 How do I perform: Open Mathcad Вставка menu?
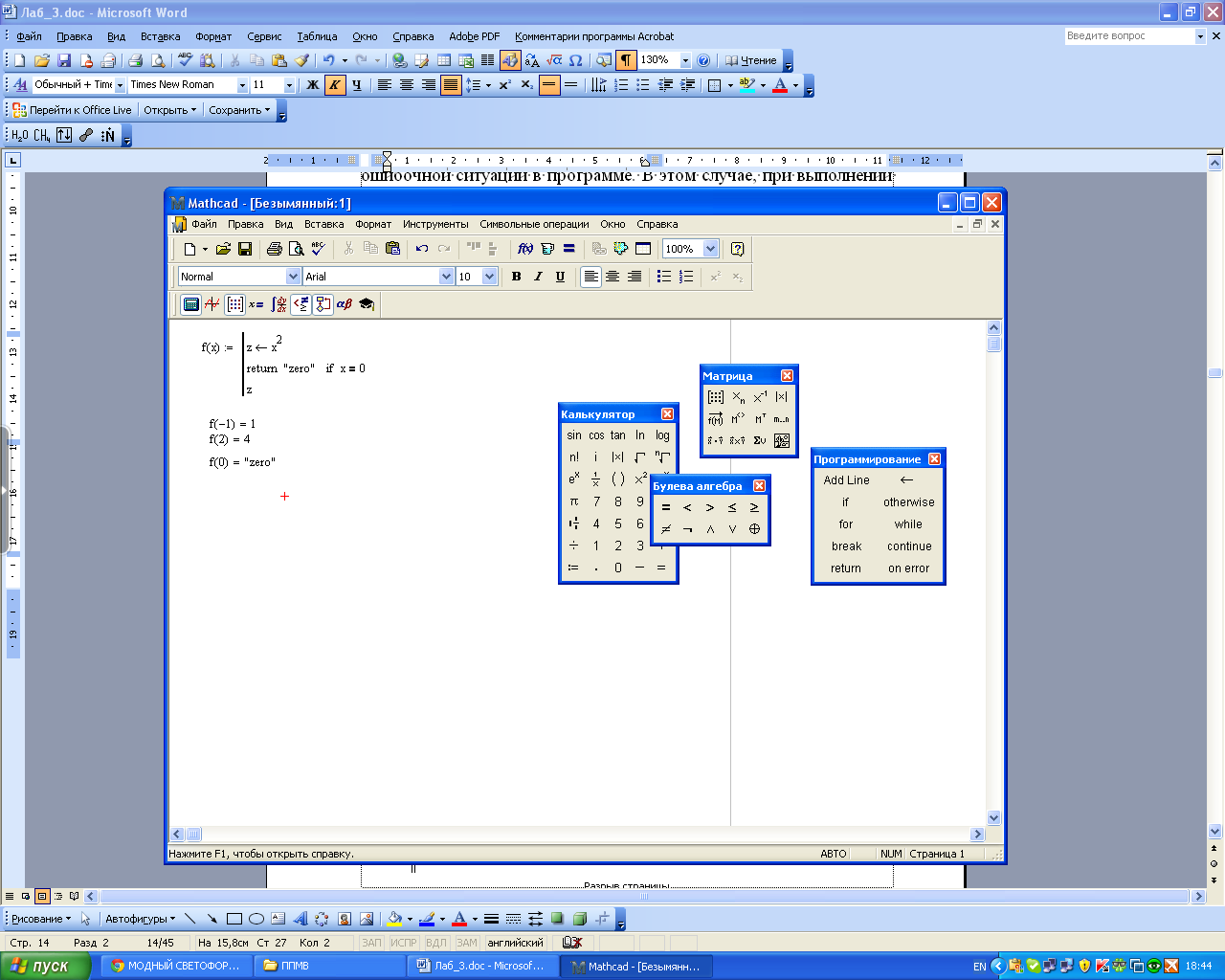(323, 224)
